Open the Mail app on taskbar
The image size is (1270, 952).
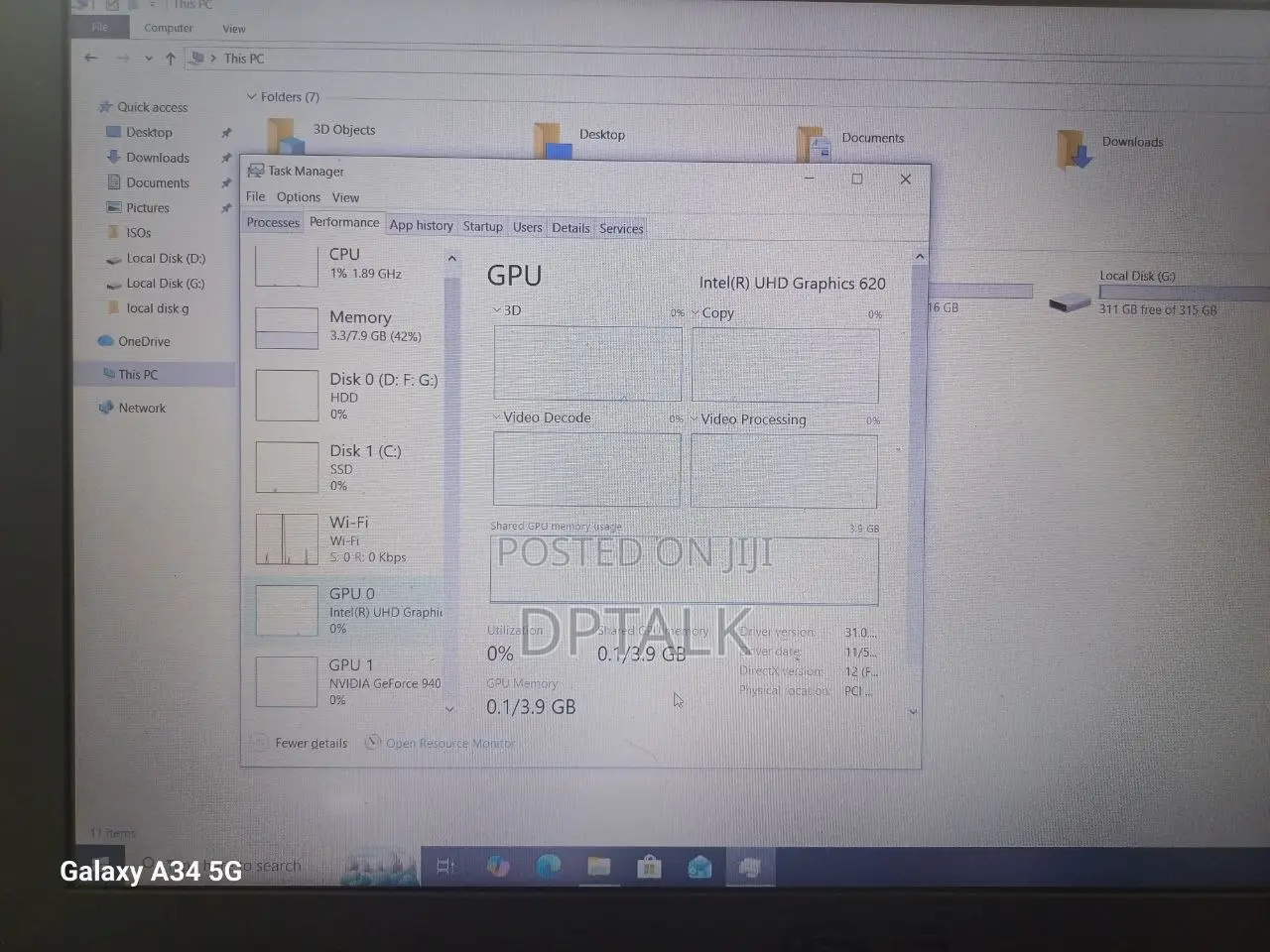click(x=699, y=868)
